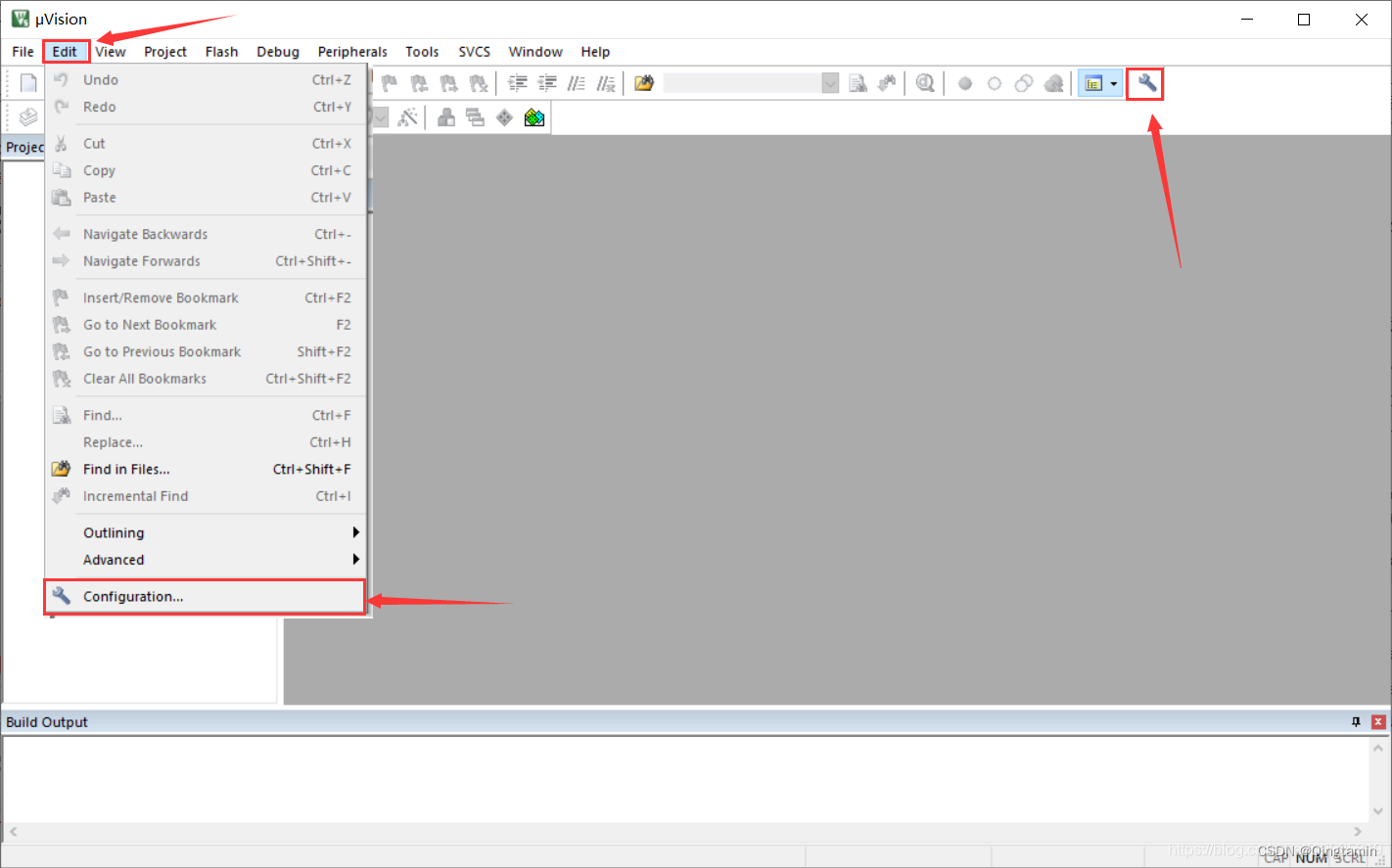The width and height of the screenshot is (1392, 868).
Task: Click the Manage Multi-Project Workspace icon
Action: [x=476, y=118]
